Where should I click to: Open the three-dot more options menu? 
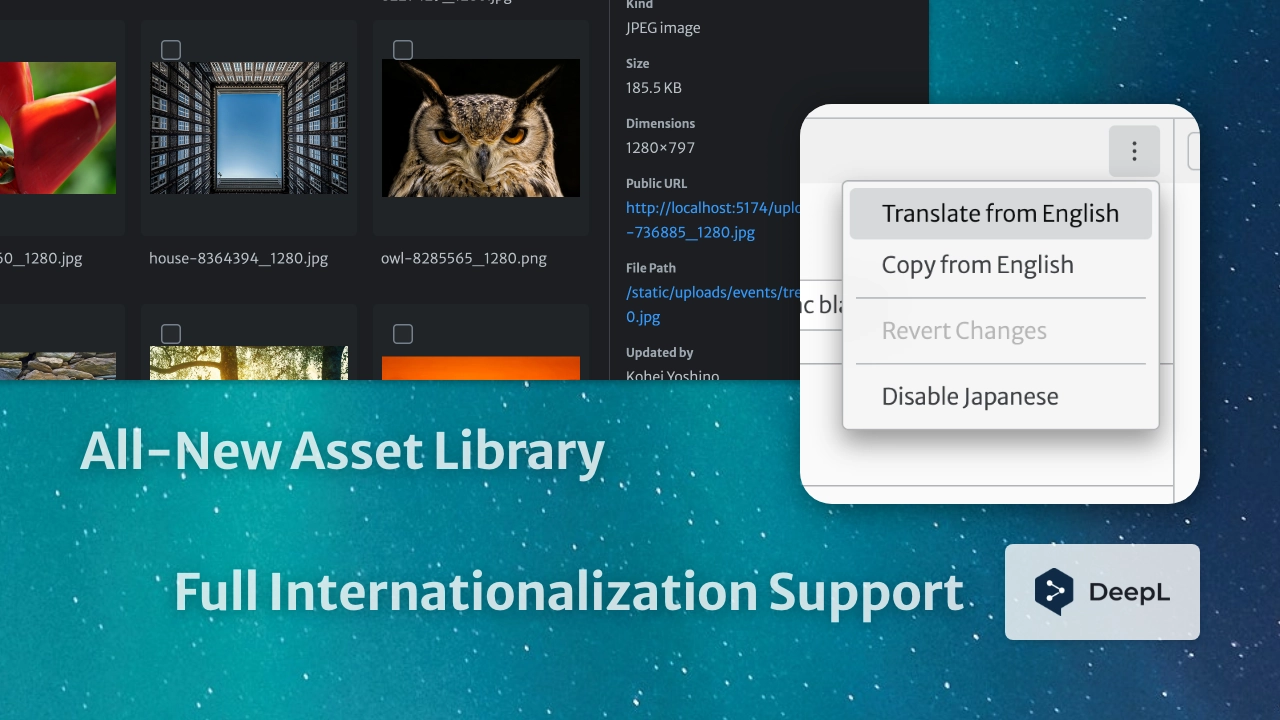[1133, 151]
